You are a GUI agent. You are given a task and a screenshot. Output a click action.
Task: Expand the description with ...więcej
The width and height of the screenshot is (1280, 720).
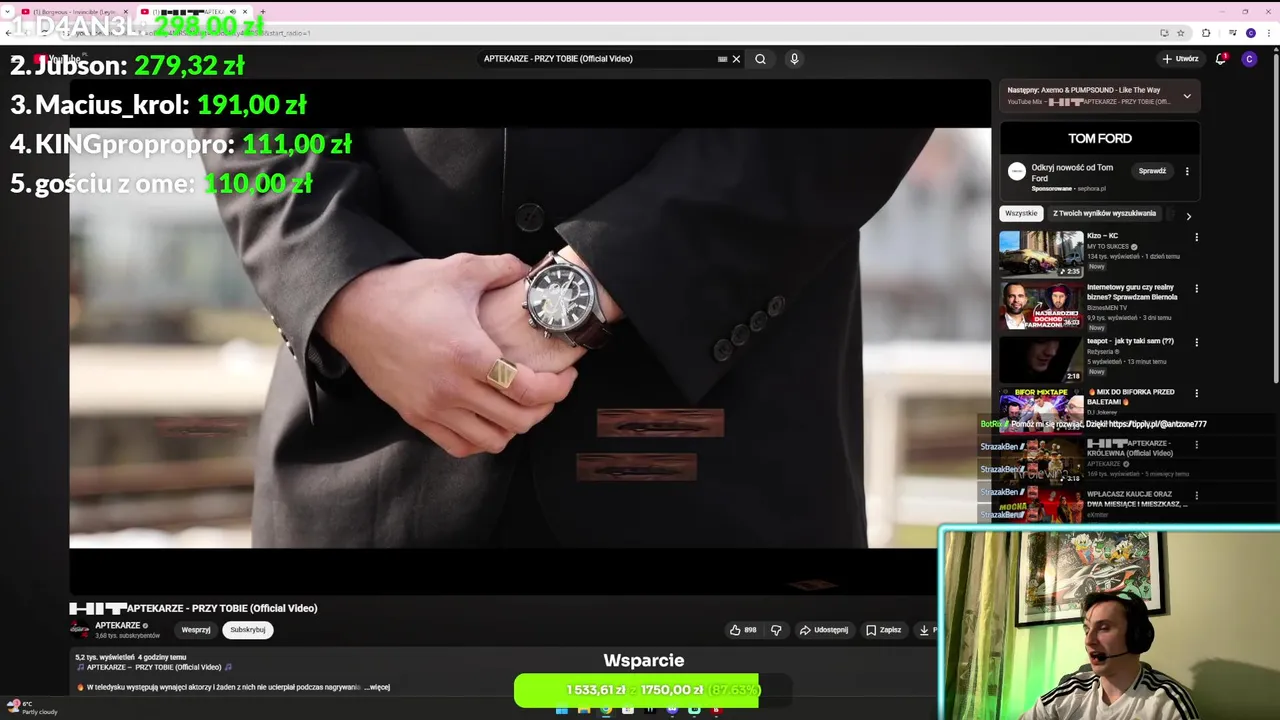tap(378, 687)
